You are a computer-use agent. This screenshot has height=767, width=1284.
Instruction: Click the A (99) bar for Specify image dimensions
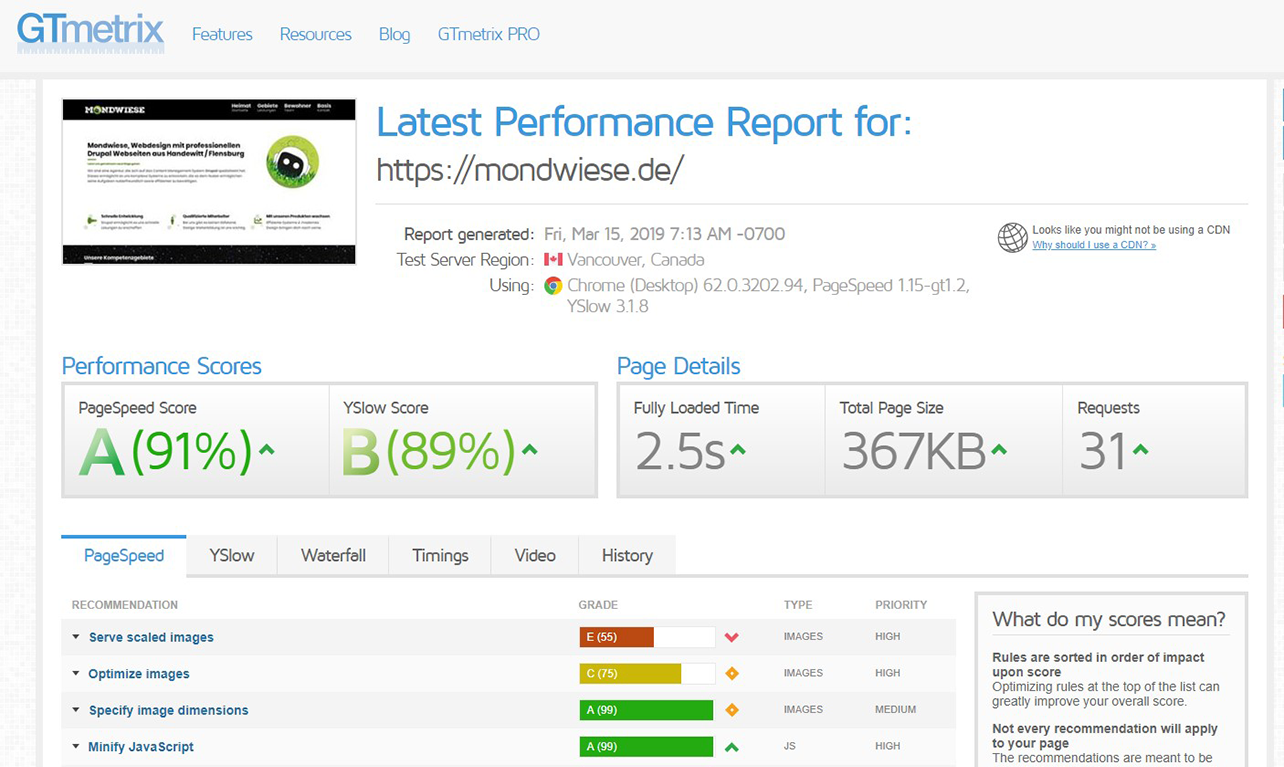[x=647, y=710]
